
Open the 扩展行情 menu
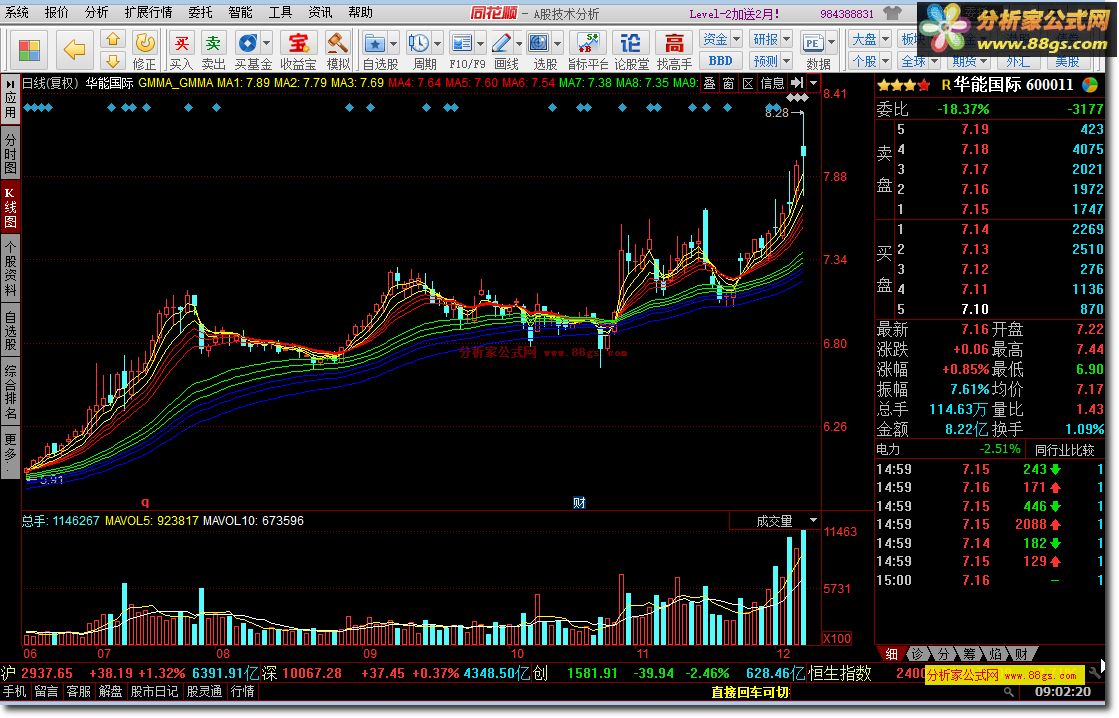pyautogui.click(x=148, y=12)
